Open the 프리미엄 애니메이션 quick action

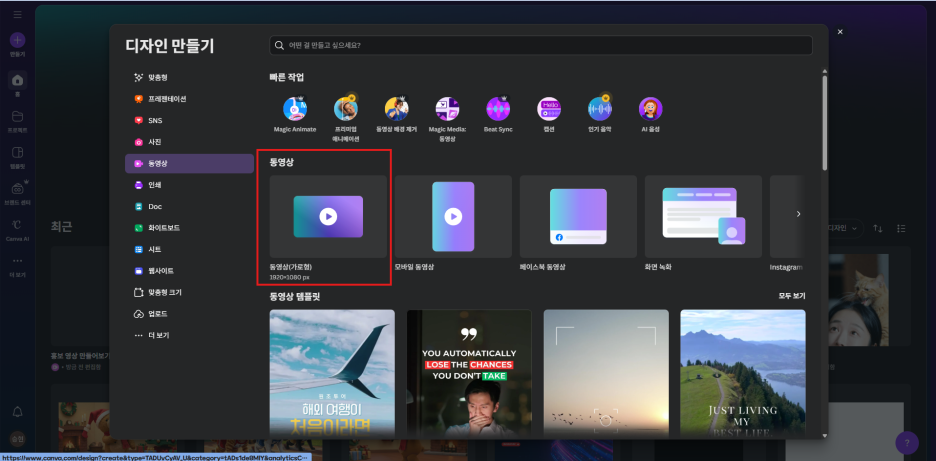click(346, 110)
